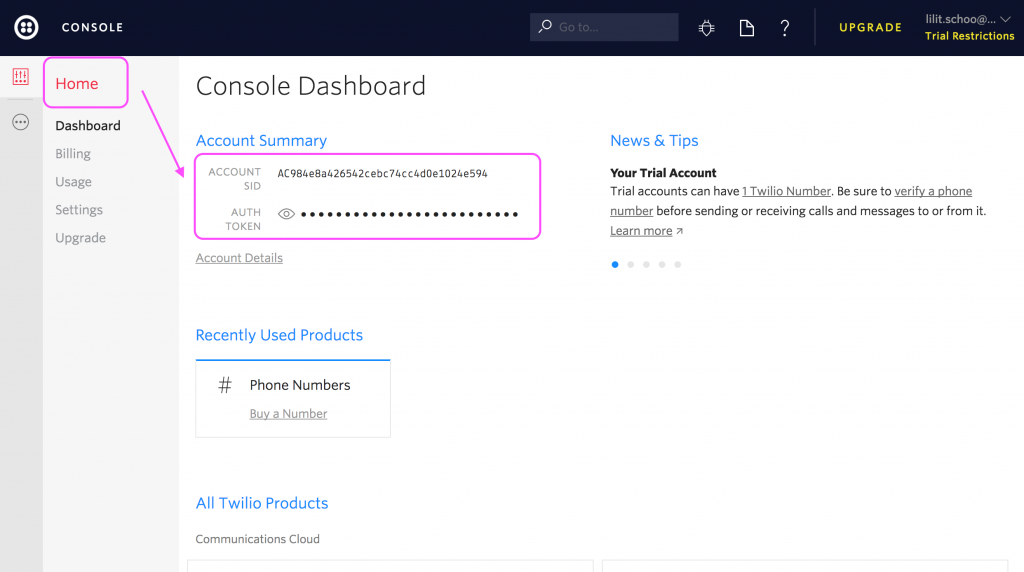Open Billing in the sidebar
1024x572 pixels.
click(73, 153)
